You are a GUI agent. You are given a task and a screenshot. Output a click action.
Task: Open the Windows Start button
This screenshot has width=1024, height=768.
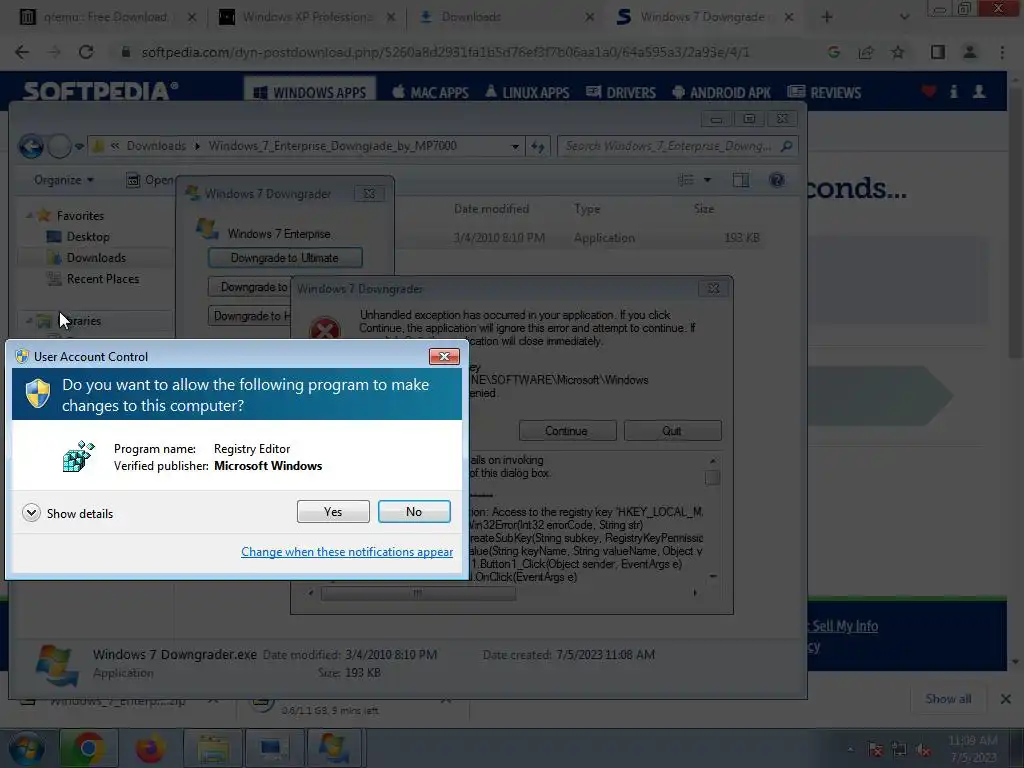(26, 748)
